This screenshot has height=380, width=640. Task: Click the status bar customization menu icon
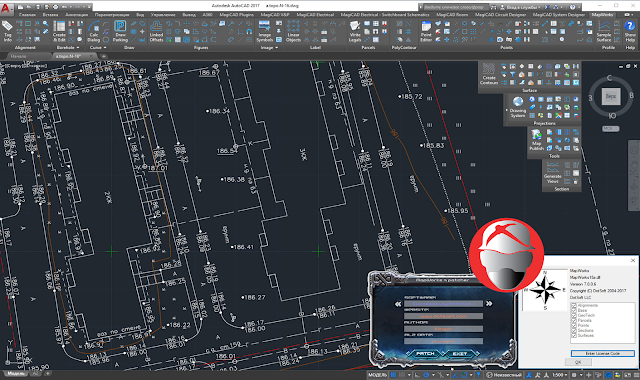[x=636, y=375]
